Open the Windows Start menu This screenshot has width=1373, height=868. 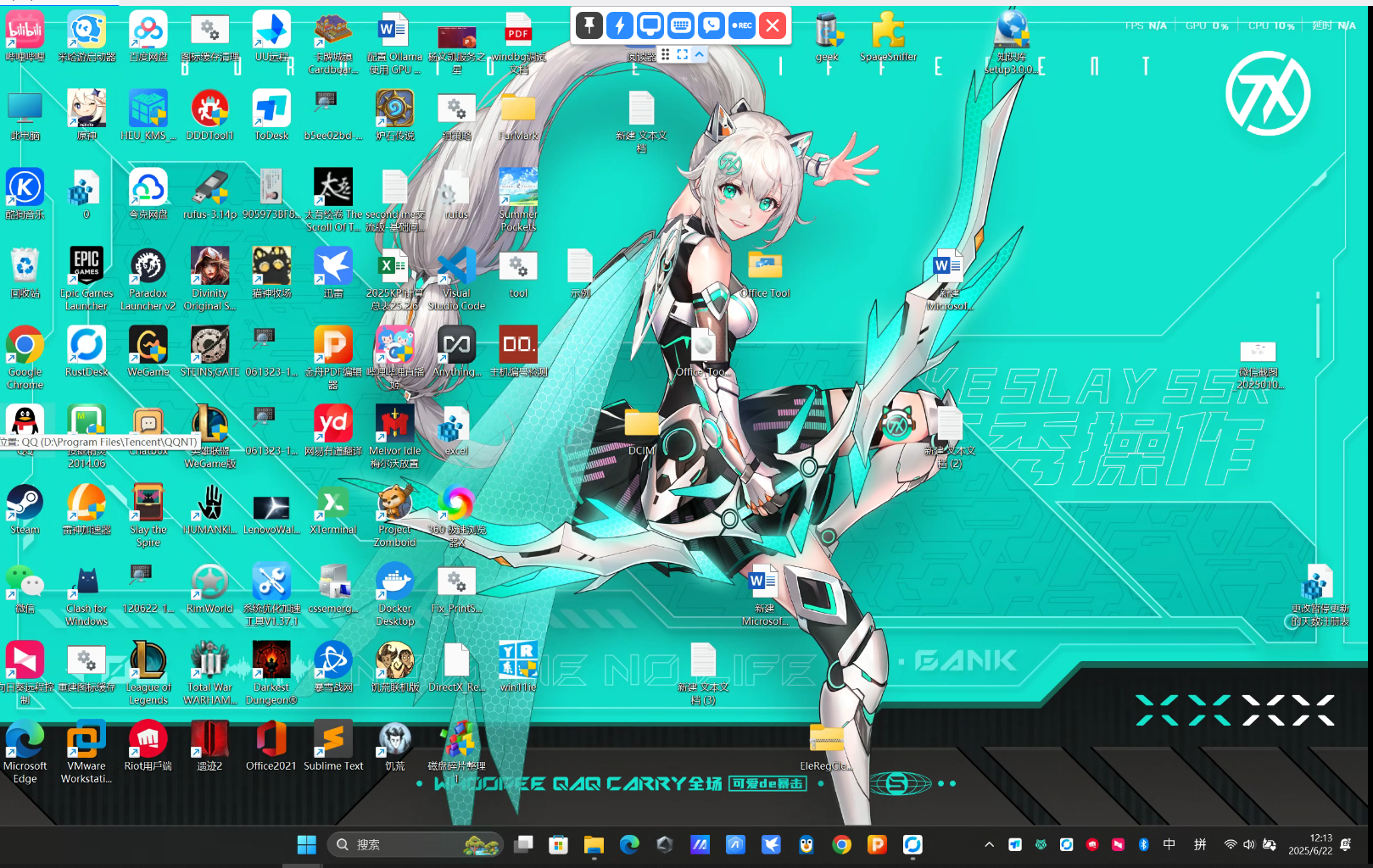tap(307, 844)
